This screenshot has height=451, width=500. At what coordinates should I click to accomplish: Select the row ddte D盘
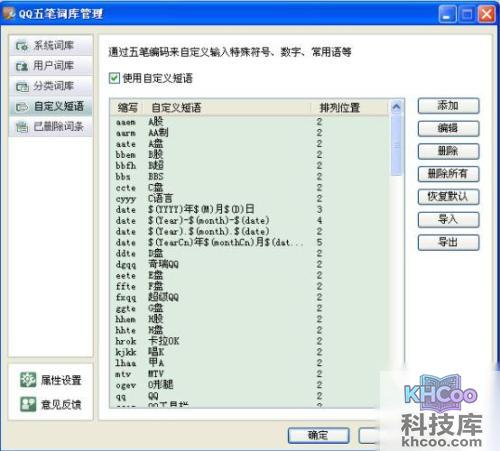(x=250, y=253)
